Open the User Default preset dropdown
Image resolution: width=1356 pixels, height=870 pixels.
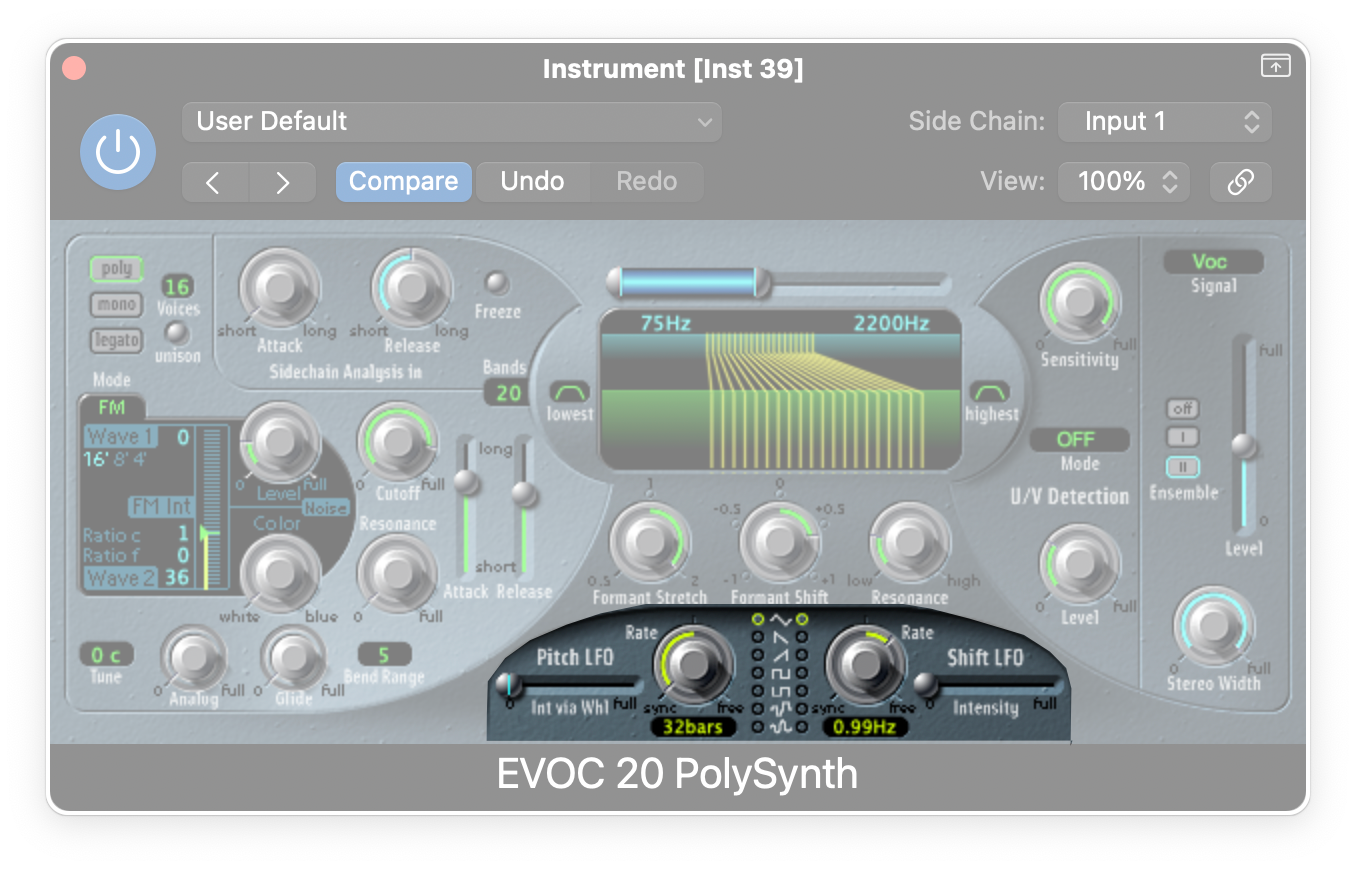pos(451,122)
